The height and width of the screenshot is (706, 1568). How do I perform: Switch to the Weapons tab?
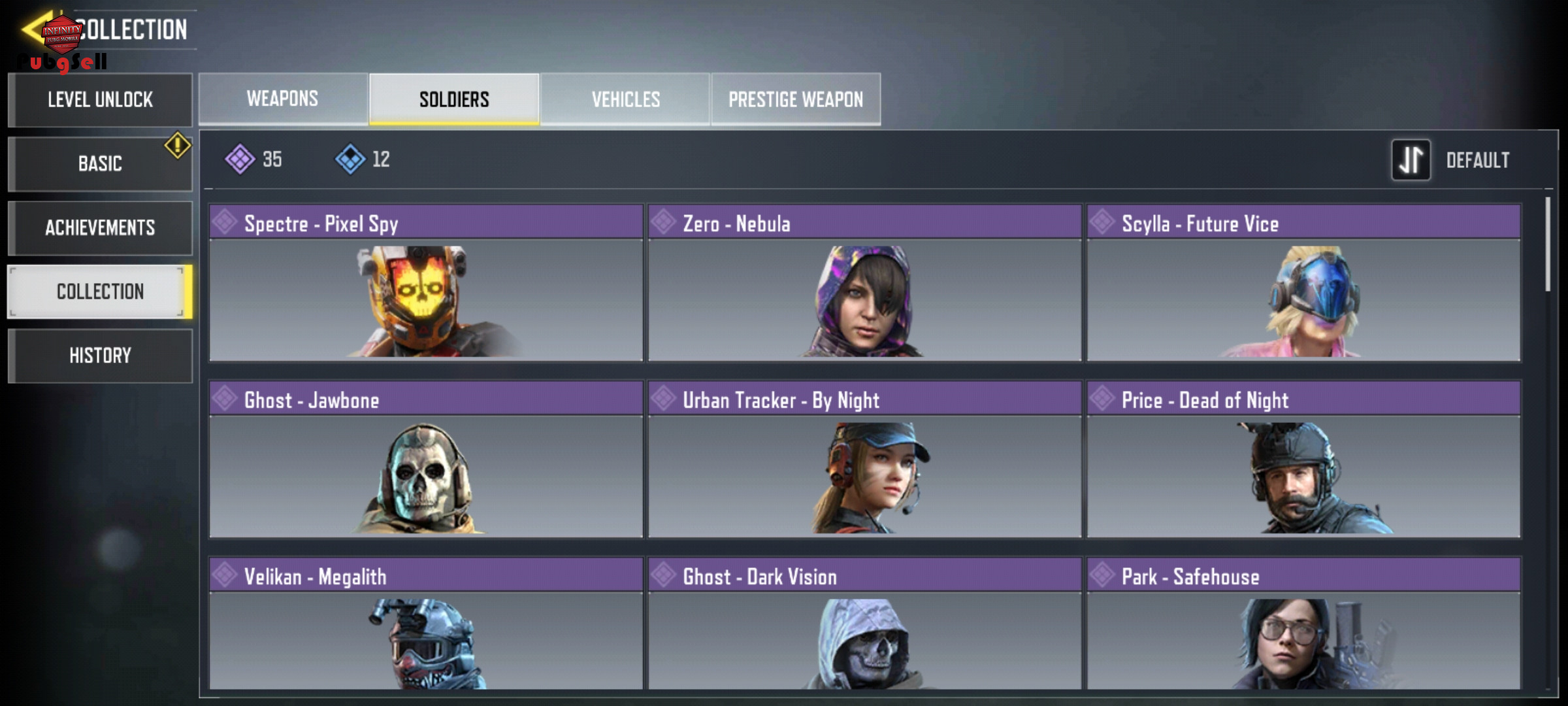pos(283,99)
